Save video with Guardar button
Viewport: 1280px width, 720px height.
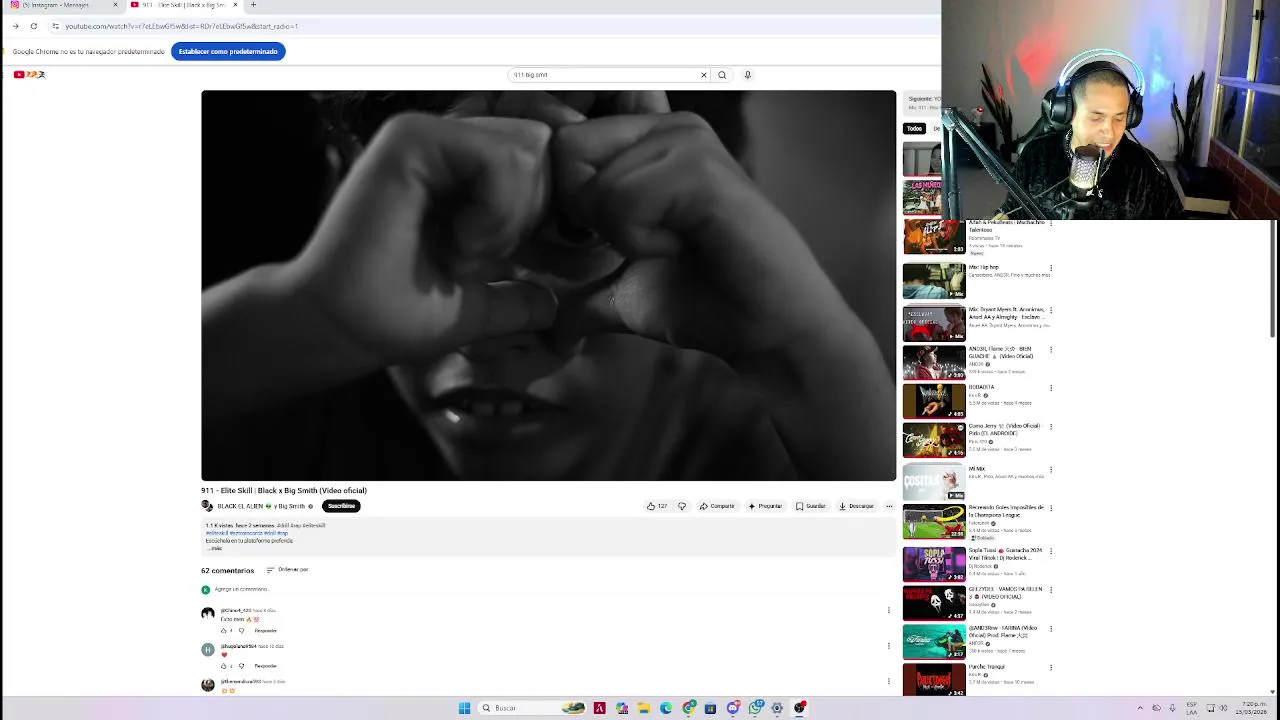[x=811, y=506]
